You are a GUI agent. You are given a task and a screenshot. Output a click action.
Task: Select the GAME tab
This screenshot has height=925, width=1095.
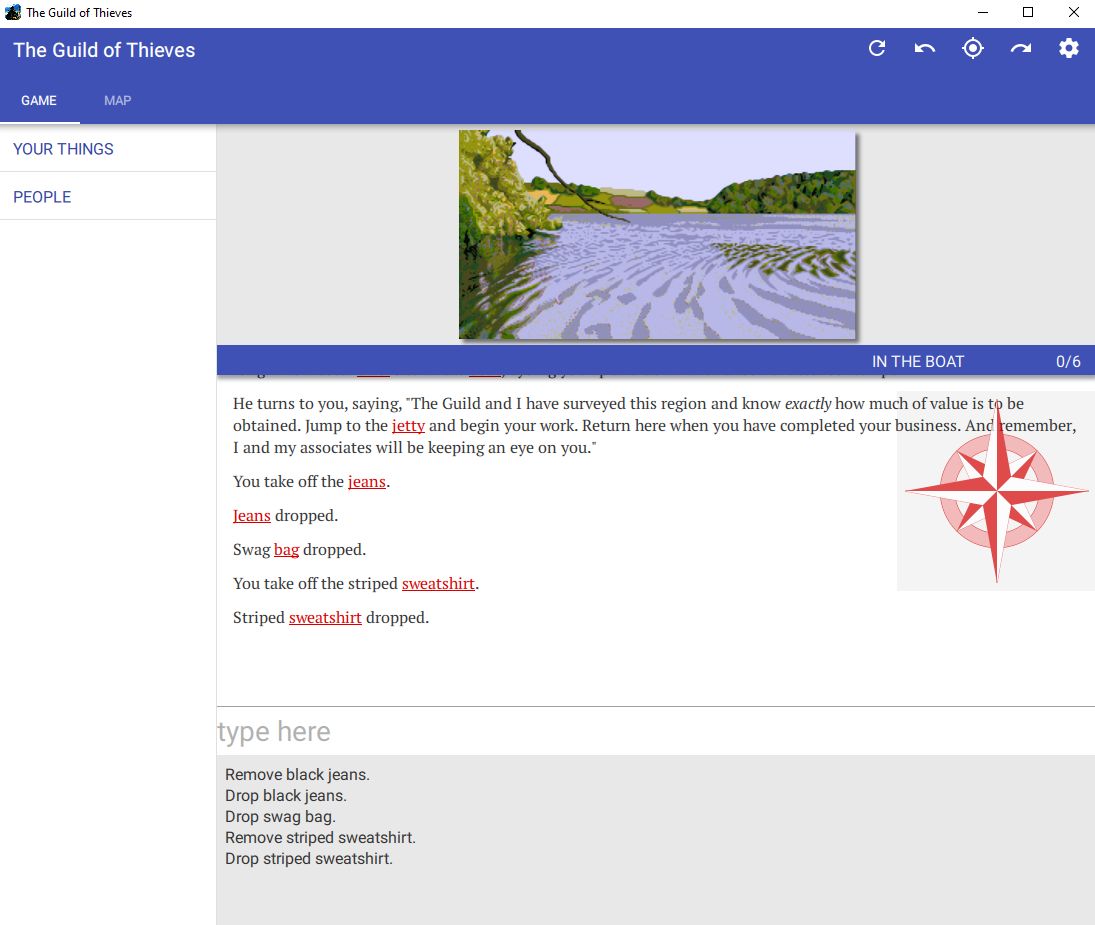coord(39,100)
